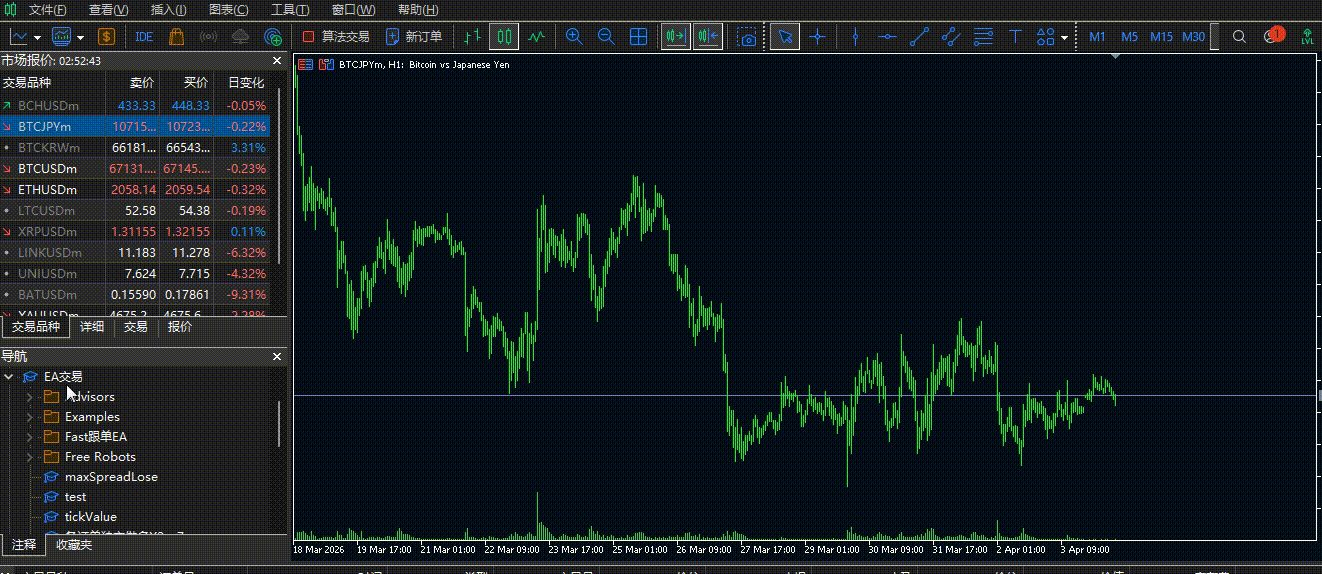Toggle 算法交易 algo trading button
The image size is (1322, 574).
[336, 37]
